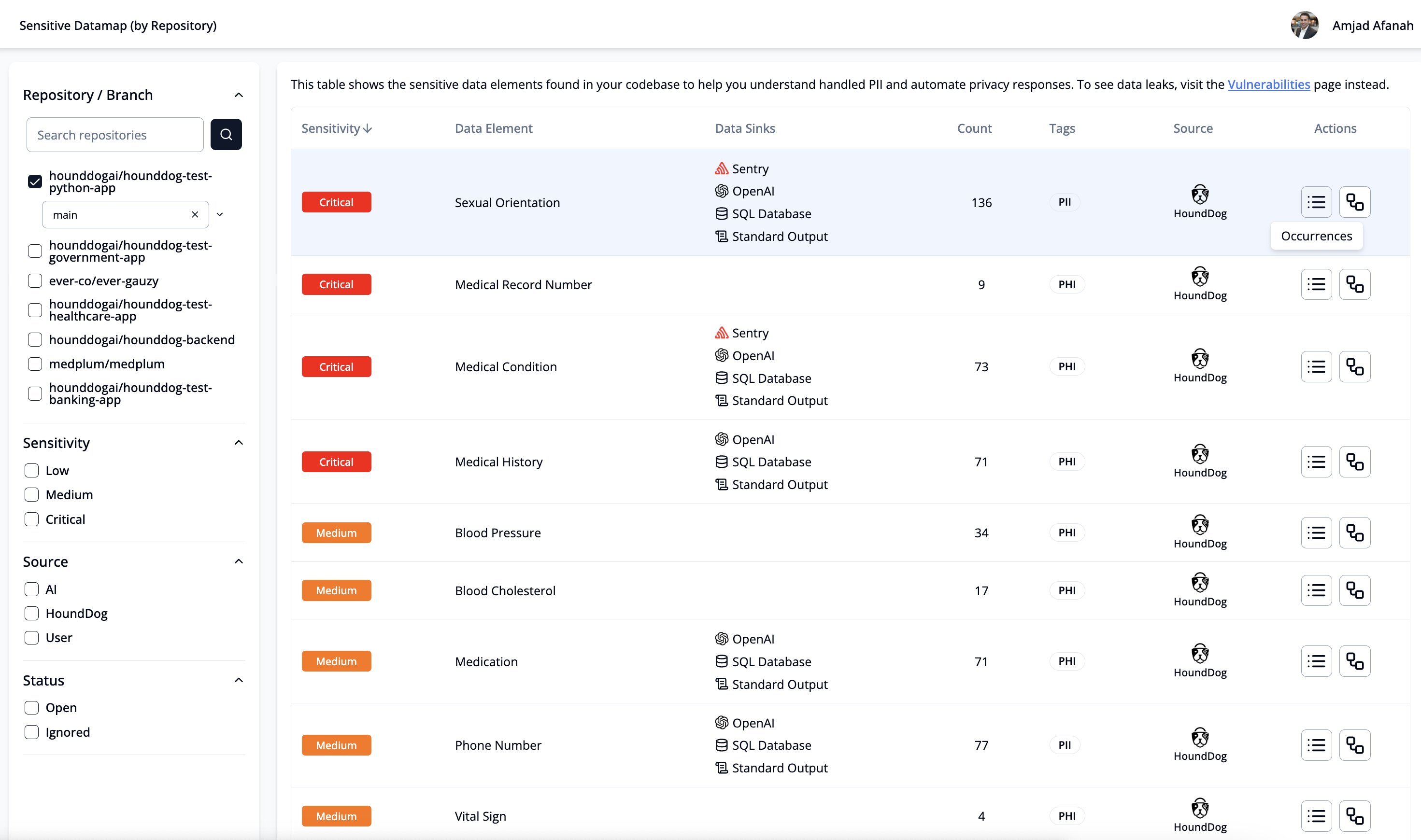This screenshot has height=840, width=1421.
Task: Open Occurrences list for Sexual Orientation row
Action: point(1316,202)
